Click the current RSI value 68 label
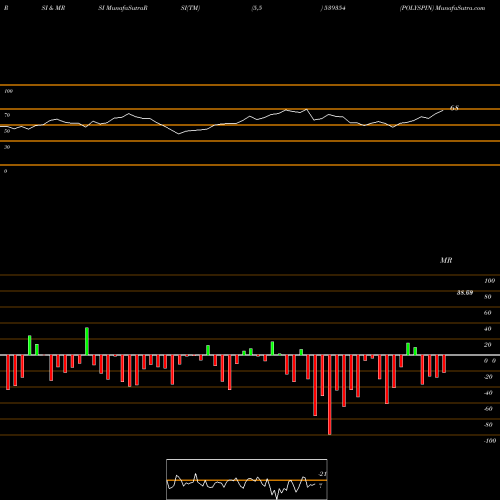500x500 pixels. (x=454, y=108)
